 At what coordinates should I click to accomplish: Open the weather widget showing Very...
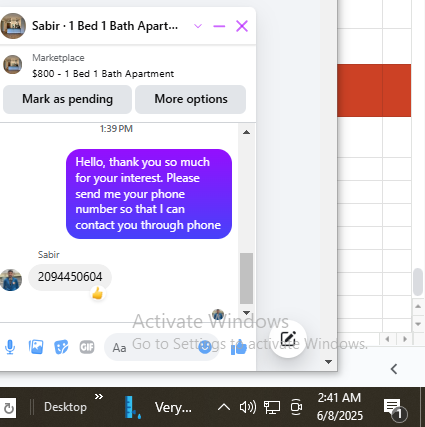(x=159, y=407)
